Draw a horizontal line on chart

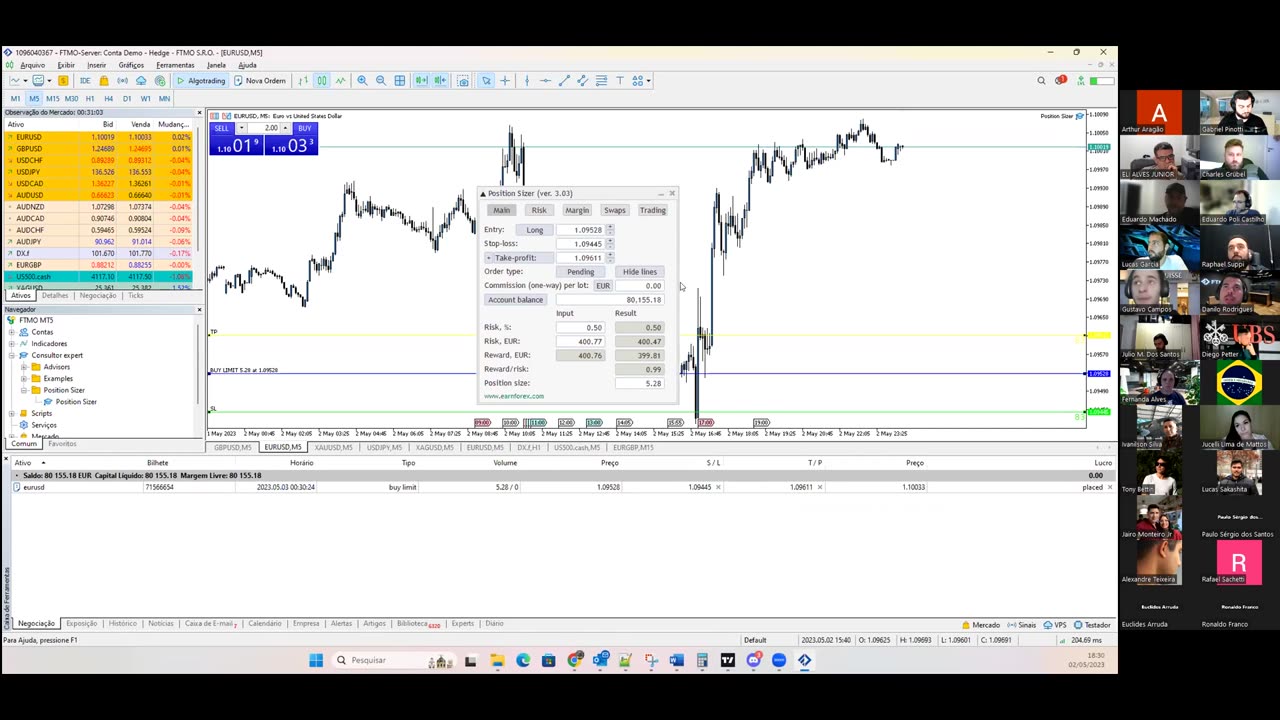tap(545, 80)
